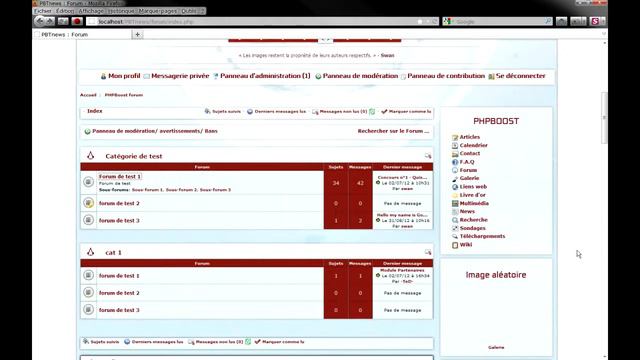Click the red record button in the browser toolbar
The width and height of the screenshot is (640, 360).
pos(77,21)
